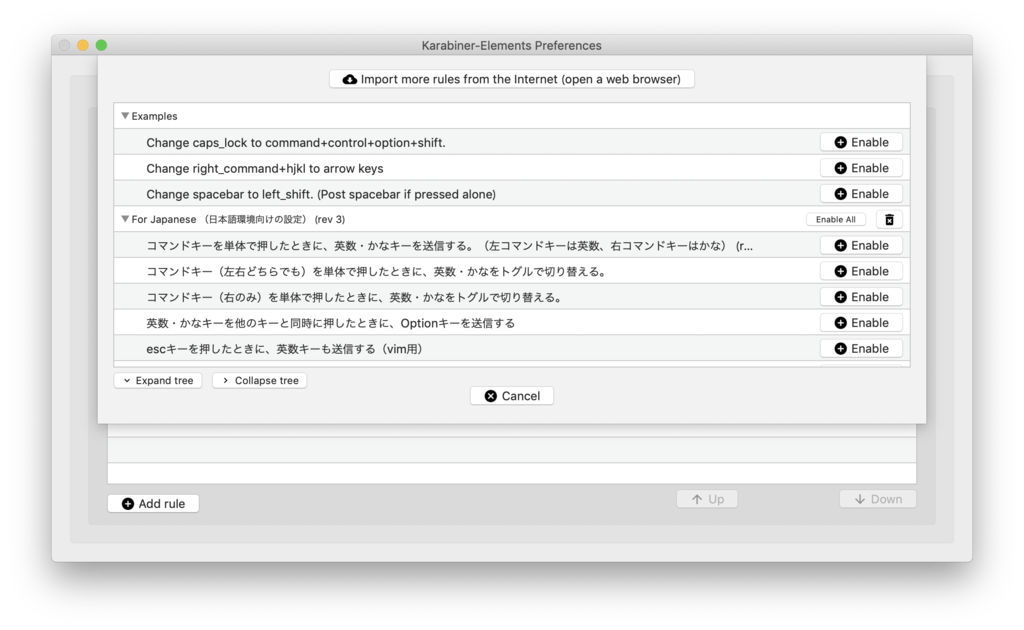
Task: Select text 'Change right_command+hjkl to arrow keys'
Action: point(264,168)
